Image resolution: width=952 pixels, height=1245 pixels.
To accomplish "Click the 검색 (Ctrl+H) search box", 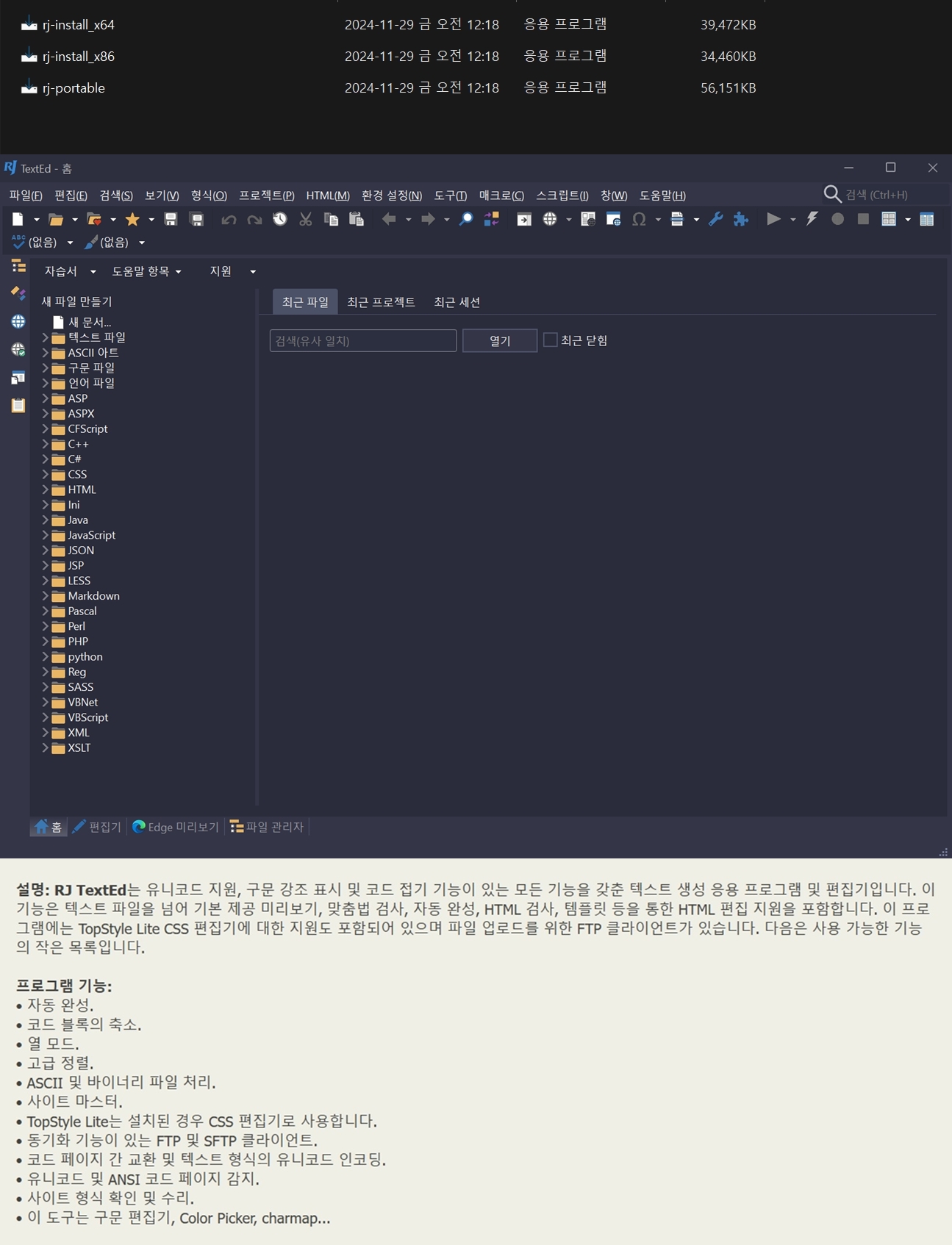I will click(885, 194).
